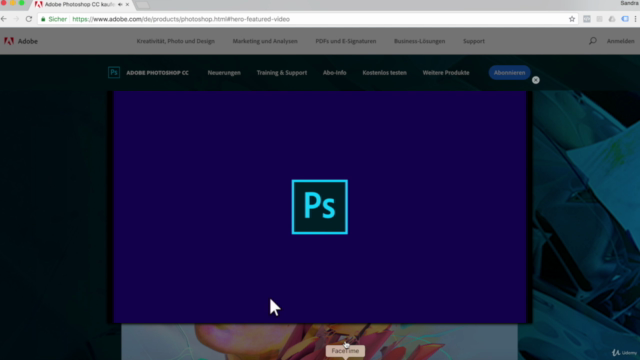Click the browser forward arrow
The height and width of the screenshot is (360, 640).
[16, 19]
